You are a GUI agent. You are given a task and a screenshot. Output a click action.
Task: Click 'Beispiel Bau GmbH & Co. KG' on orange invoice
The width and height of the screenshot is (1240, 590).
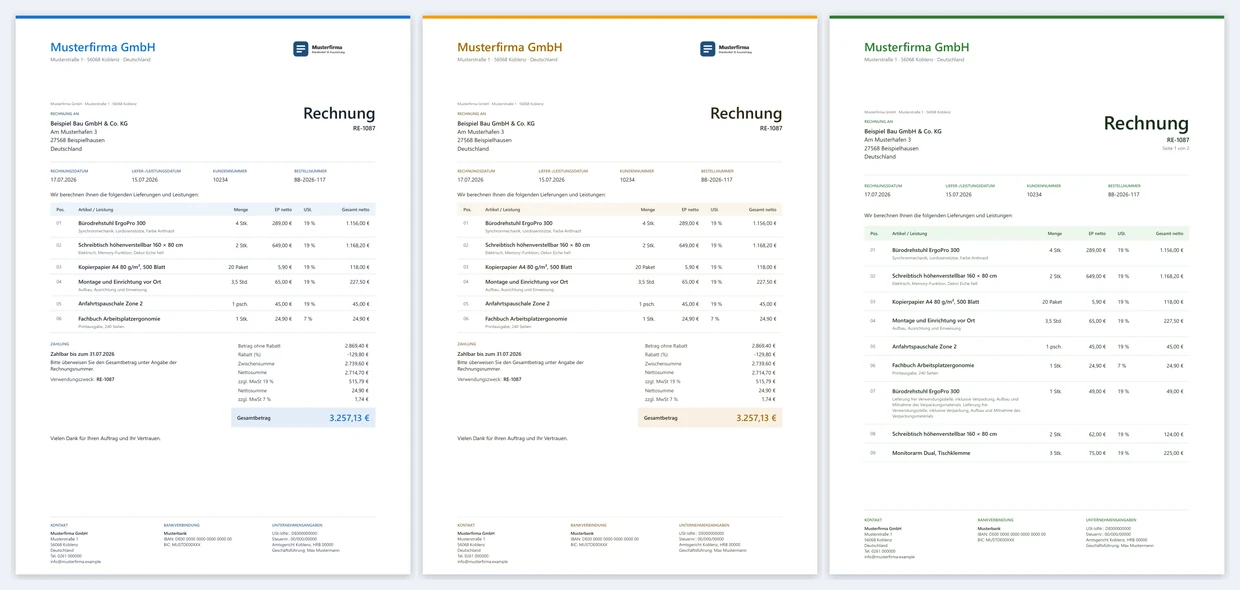pyautogui.click(x=496, y=123)
